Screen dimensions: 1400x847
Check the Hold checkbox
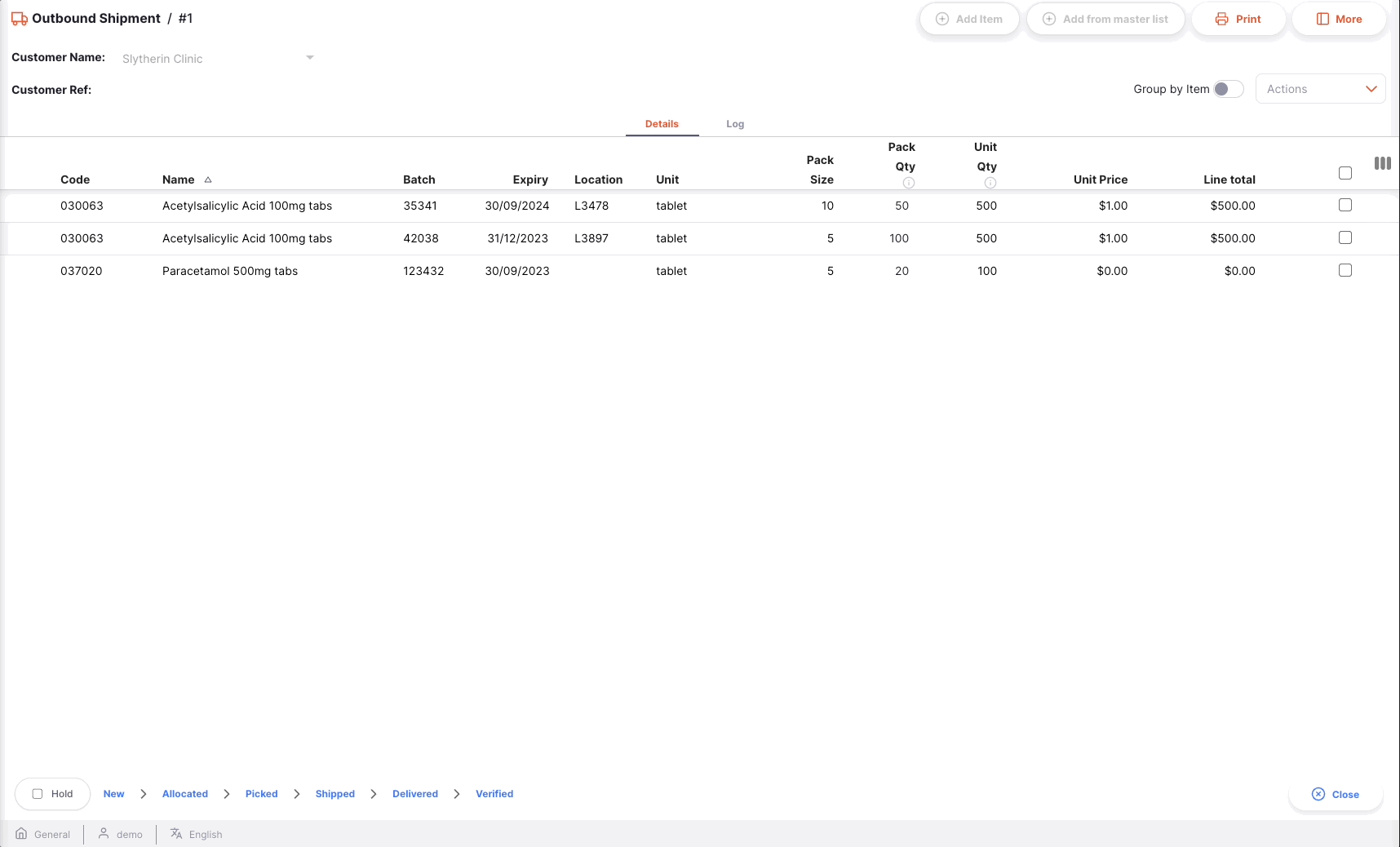tap(38, 794)
